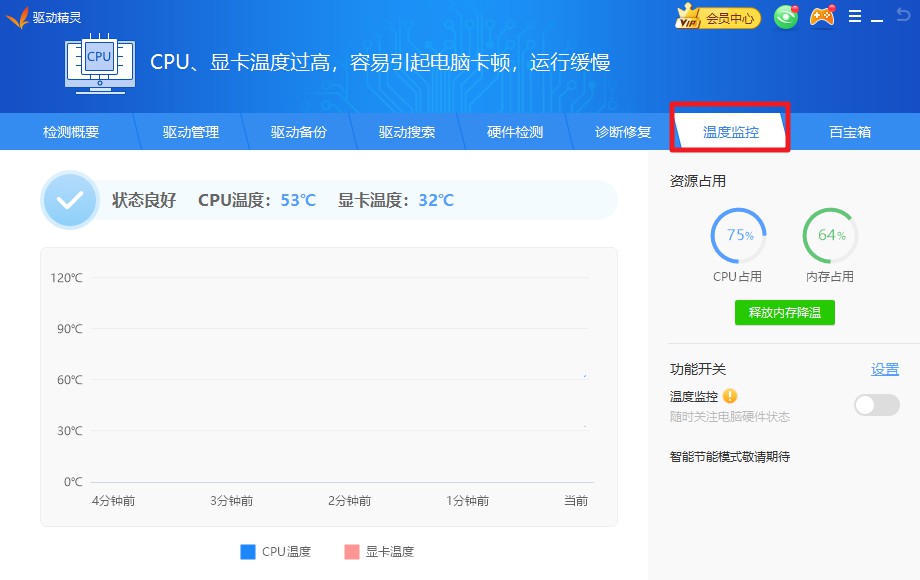The height and width of the screenshot is (580, 920).
Task: Select the 硬件检测 tab
Action: coord(515,132)
